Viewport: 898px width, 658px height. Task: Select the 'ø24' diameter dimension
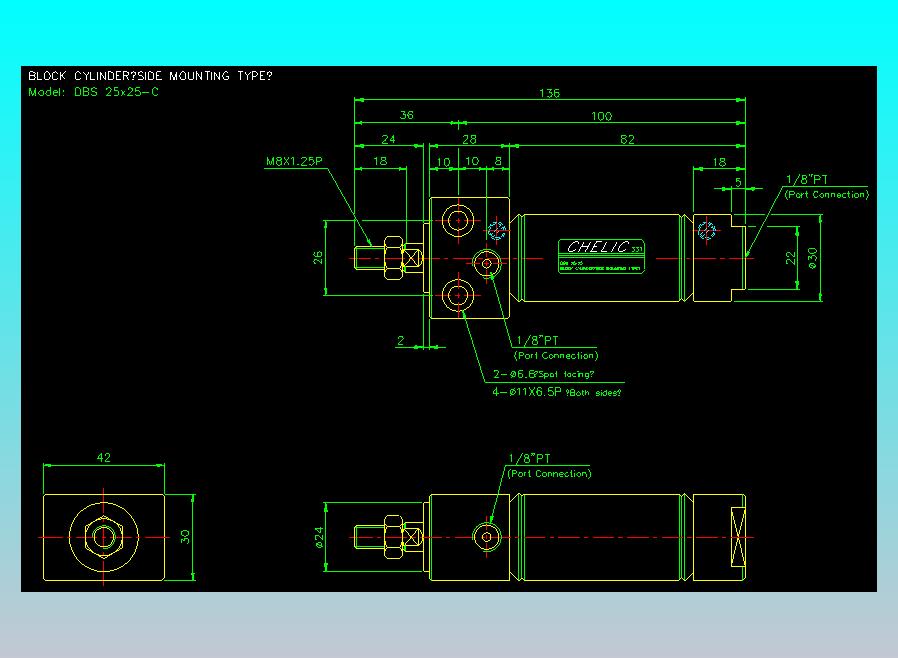tap(320, 537)
